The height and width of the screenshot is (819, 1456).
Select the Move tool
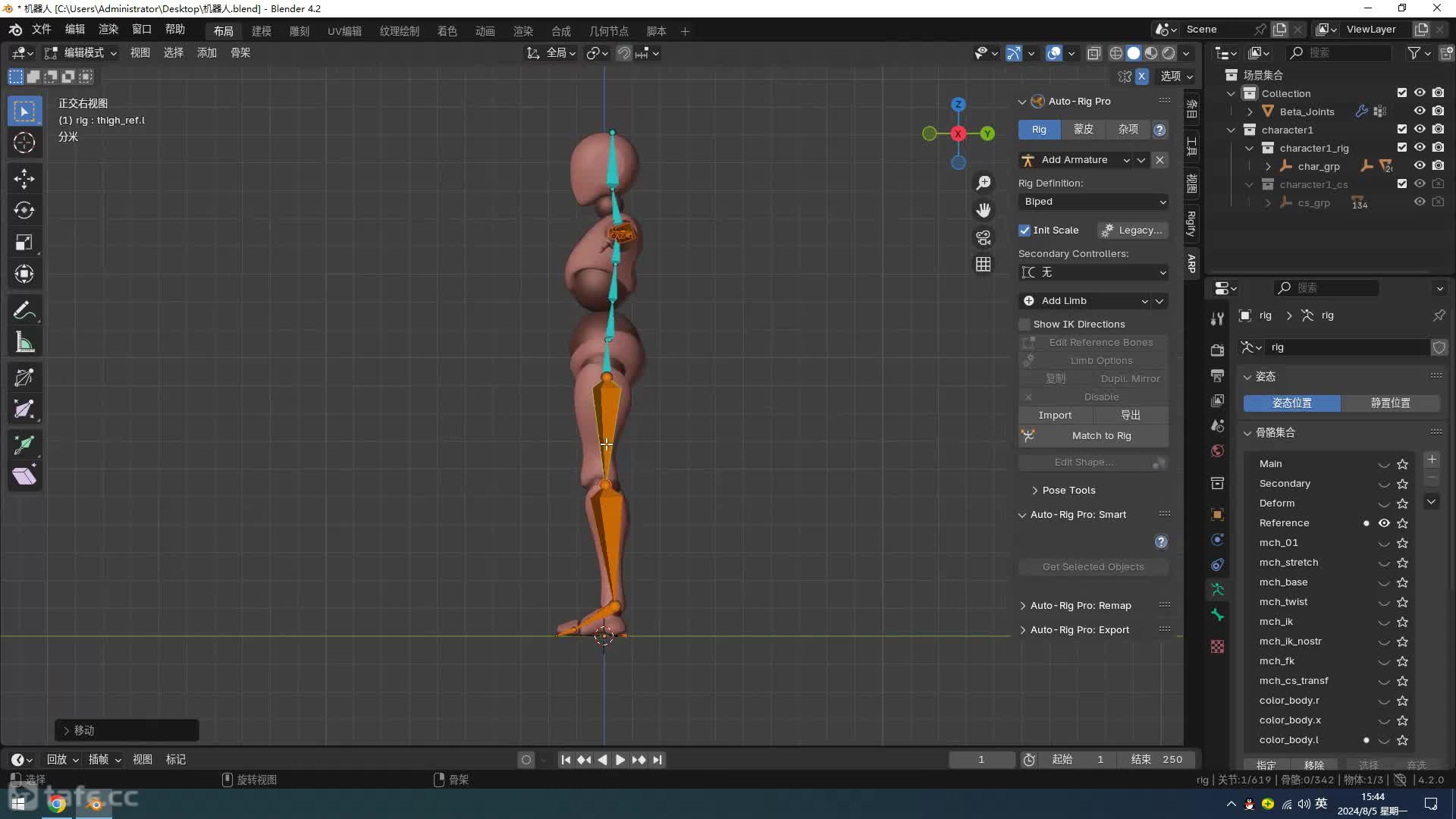24,178
